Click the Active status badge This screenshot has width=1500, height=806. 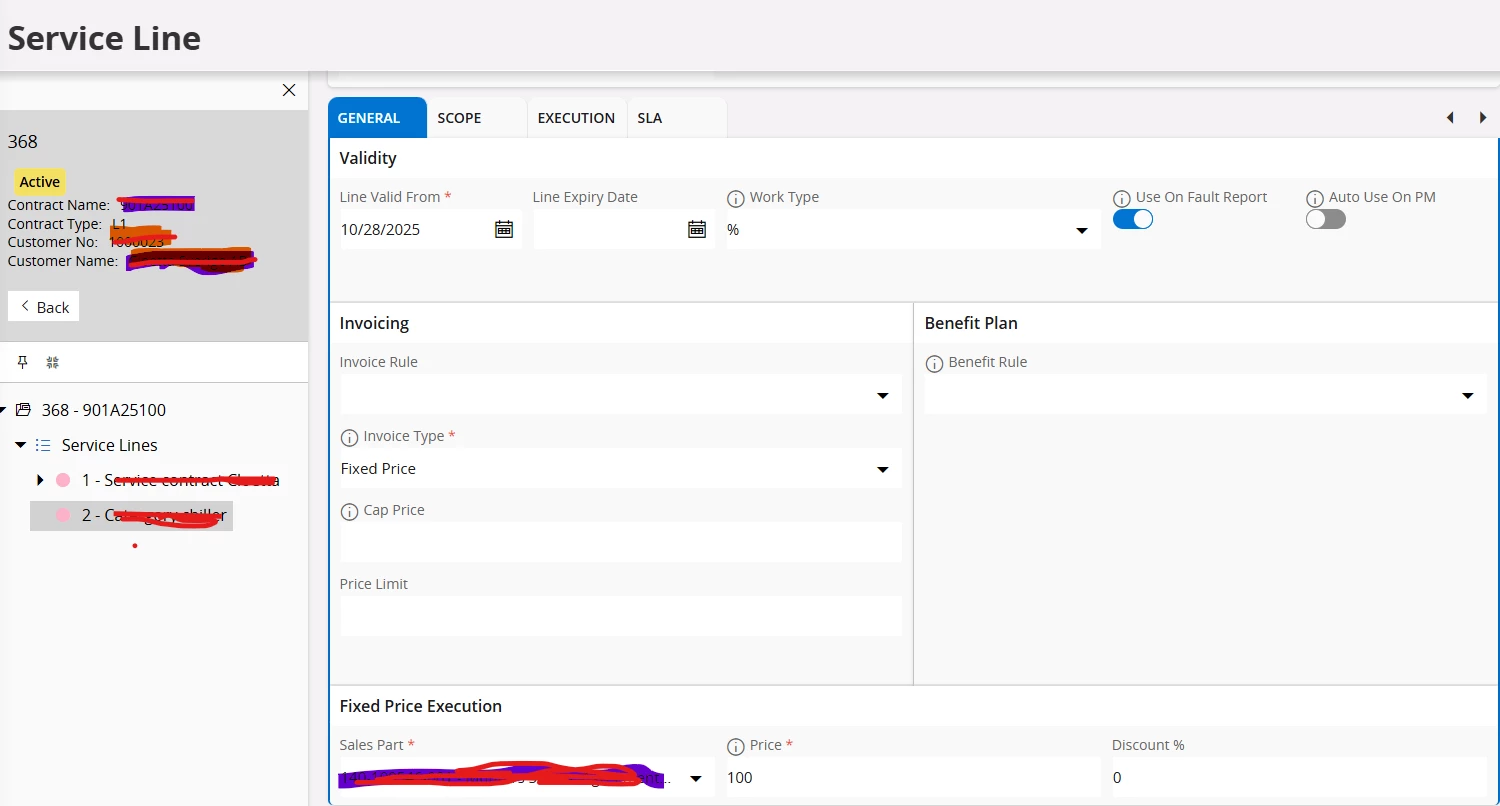40,182
